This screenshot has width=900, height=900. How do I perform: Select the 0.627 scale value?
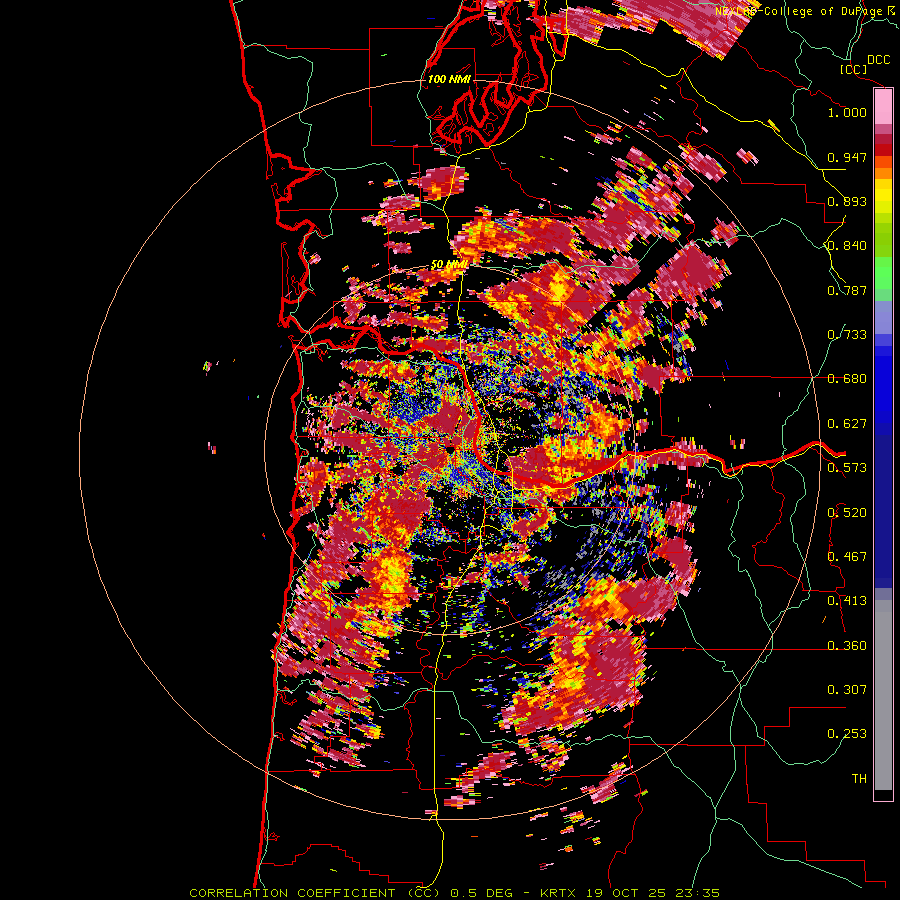(x=847, y=424)
